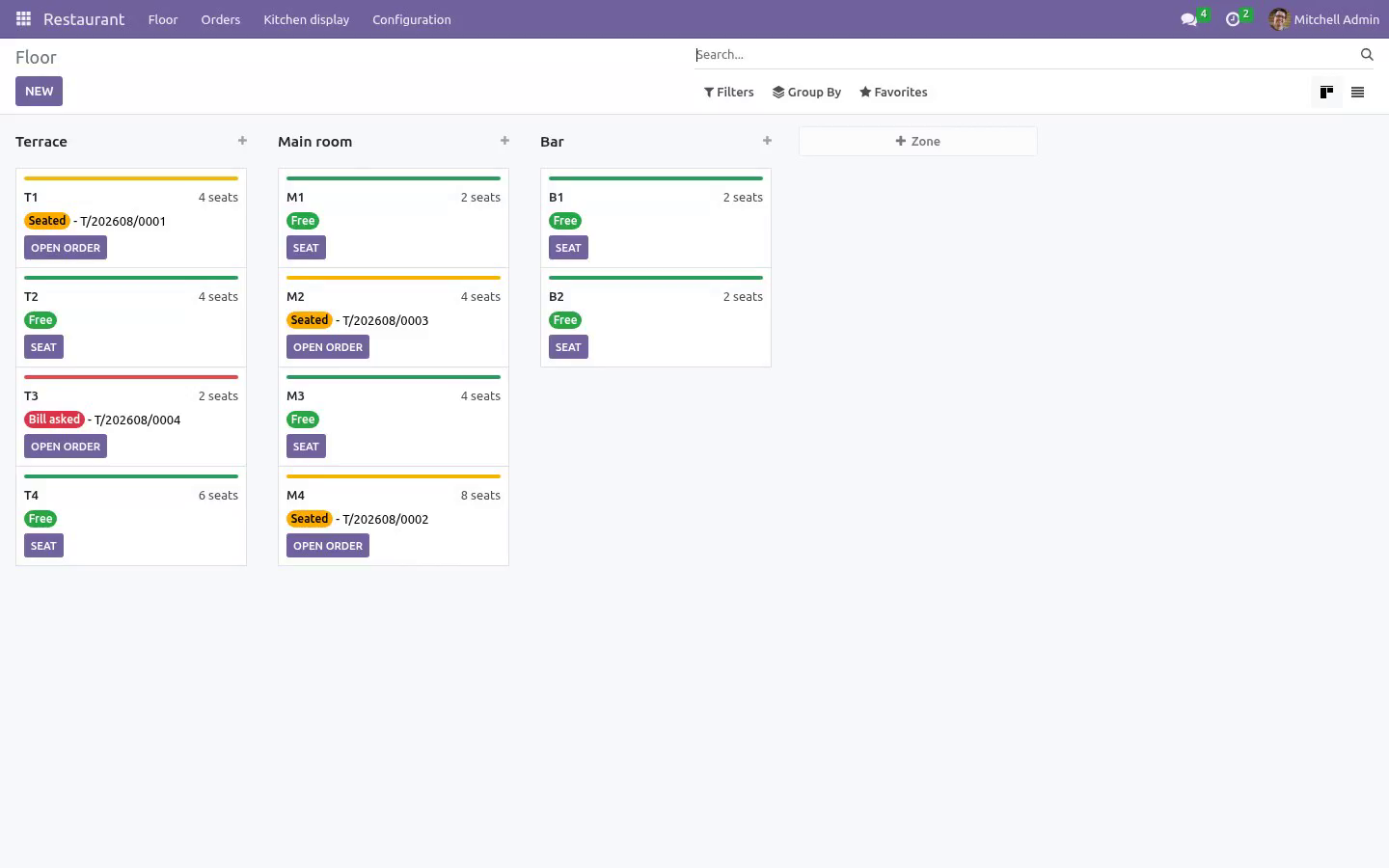Click the Main room column title
Viewport: 1389px width, 868px height.
(x=314, y=142)
